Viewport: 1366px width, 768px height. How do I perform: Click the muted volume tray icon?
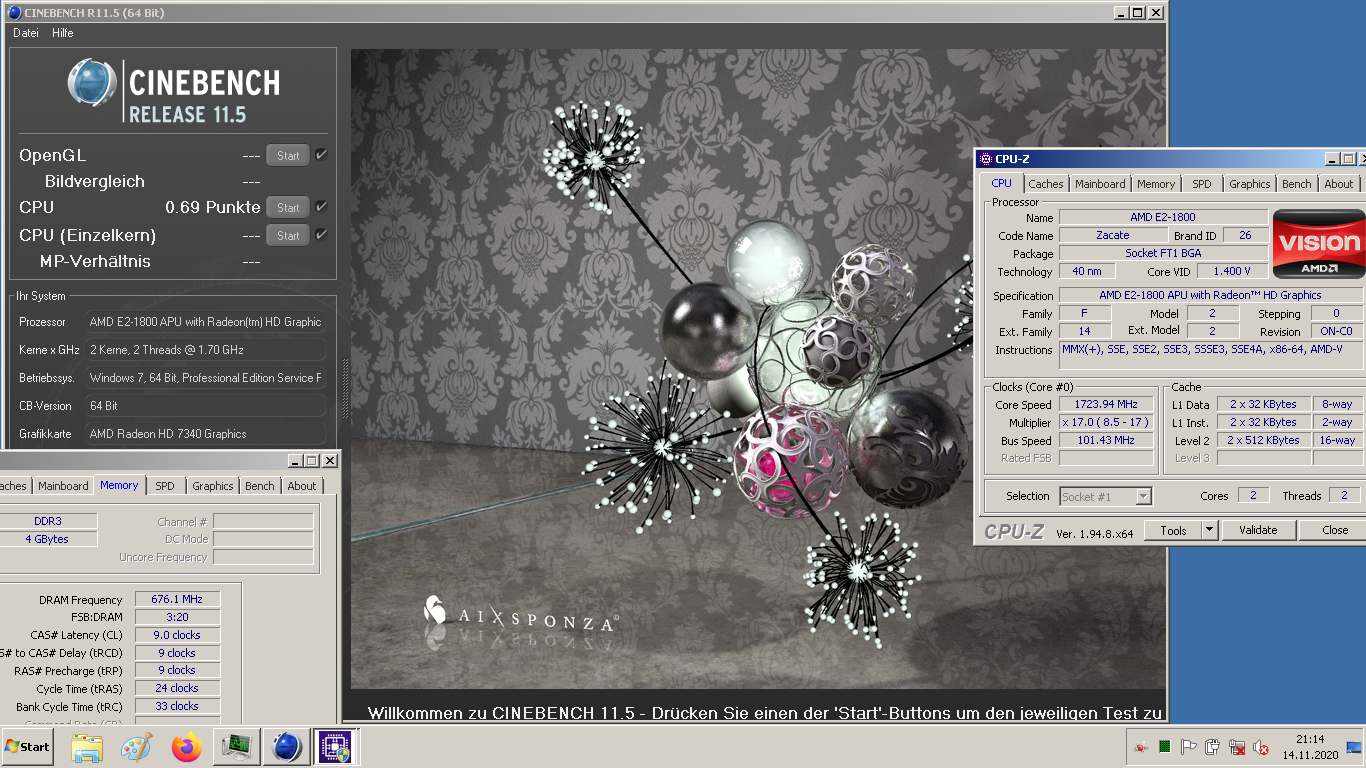1262,747
